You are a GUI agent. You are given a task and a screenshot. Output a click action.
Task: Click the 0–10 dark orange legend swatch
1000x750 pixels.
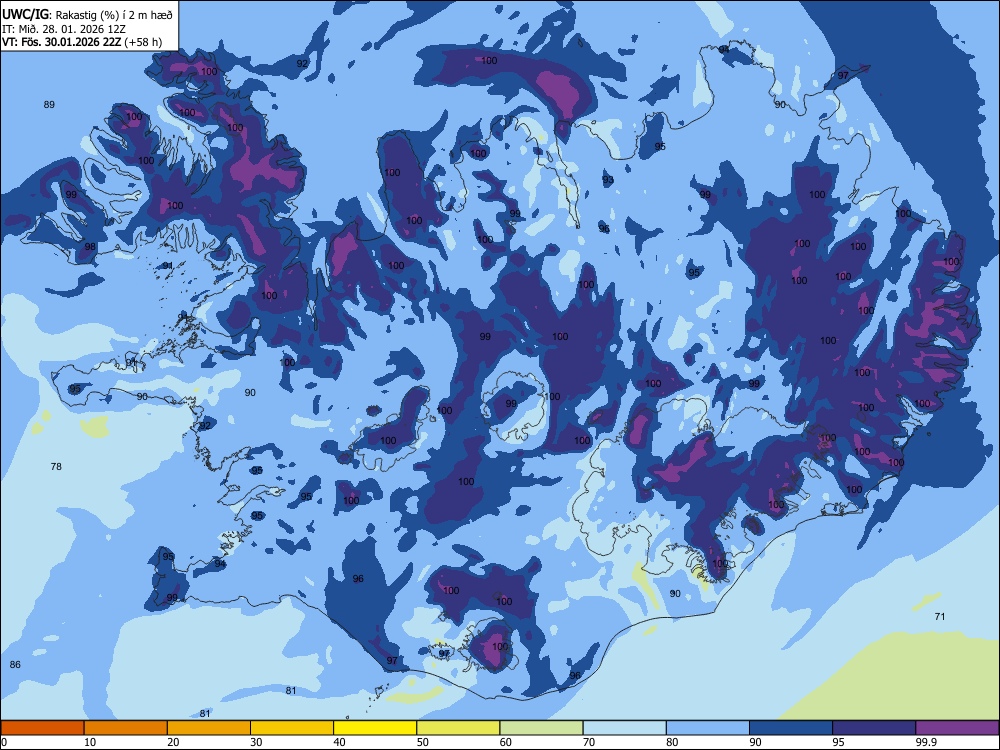[x=42, y=728]
